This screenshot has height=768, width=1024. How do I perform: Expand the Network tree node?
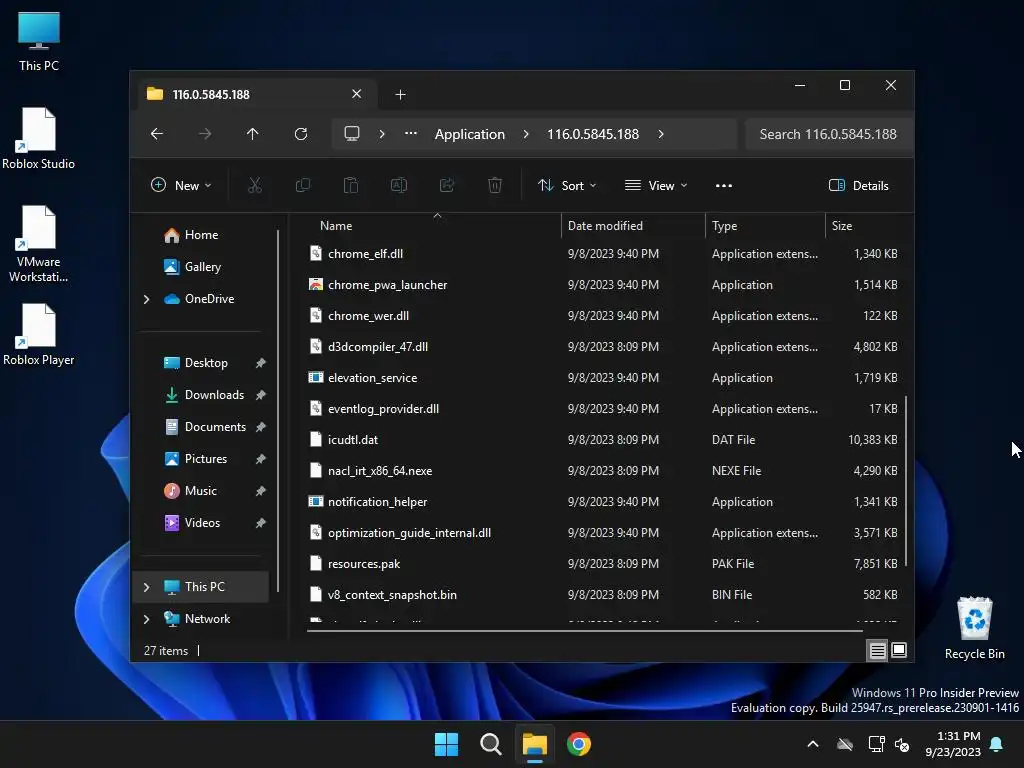tap(146, 619)
